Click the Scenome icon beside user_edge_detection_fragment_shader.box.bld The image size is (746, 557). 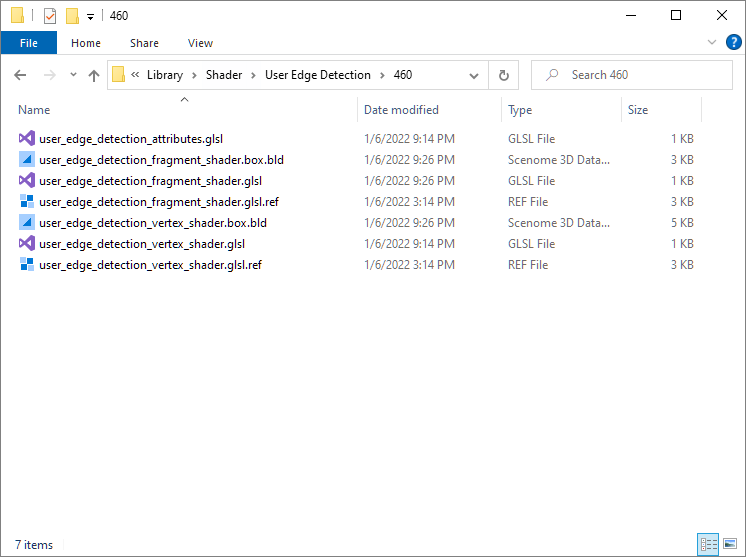tap(27, 159)
